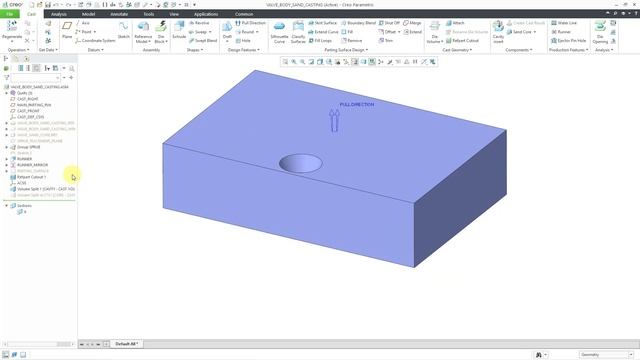Click the Default All sheet tab
Image resolution: width=640 pixels, height=360 pixels.
point(126,344)
